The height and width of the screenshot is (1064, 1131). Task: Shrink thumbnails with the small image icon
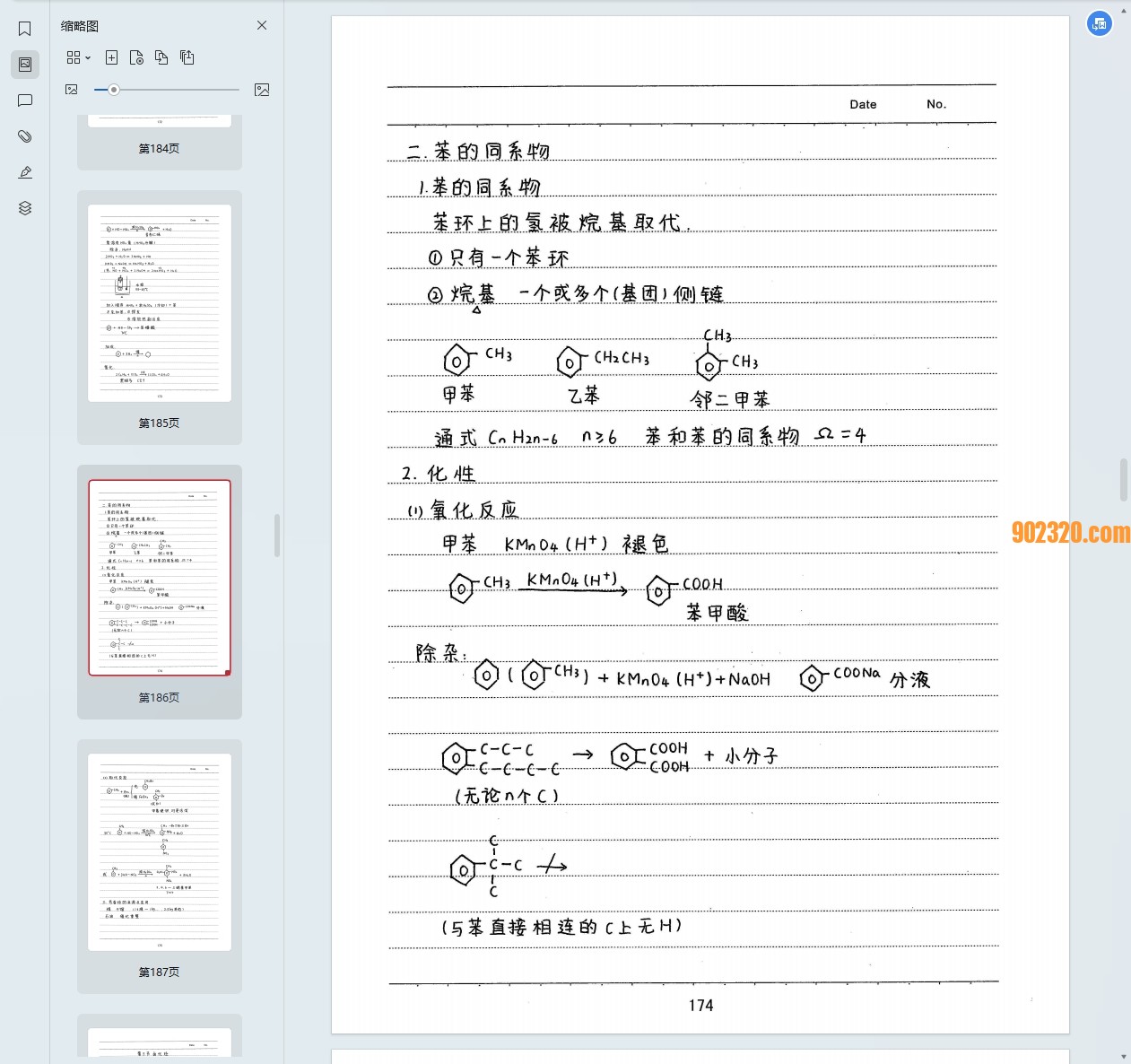pos(72,90)
